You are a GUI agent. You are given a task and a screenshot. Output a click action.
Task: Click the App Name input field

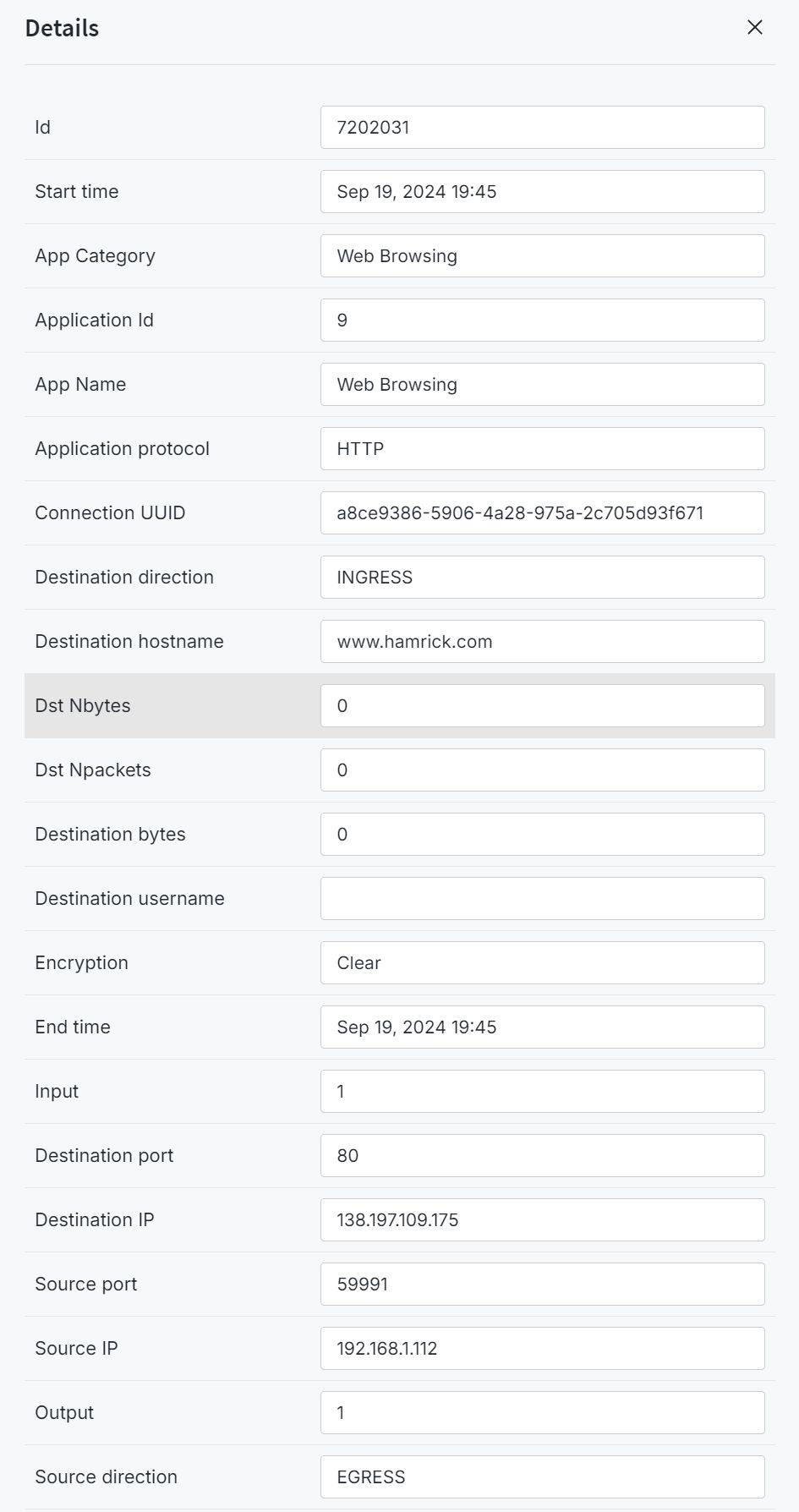coord(543,384)
